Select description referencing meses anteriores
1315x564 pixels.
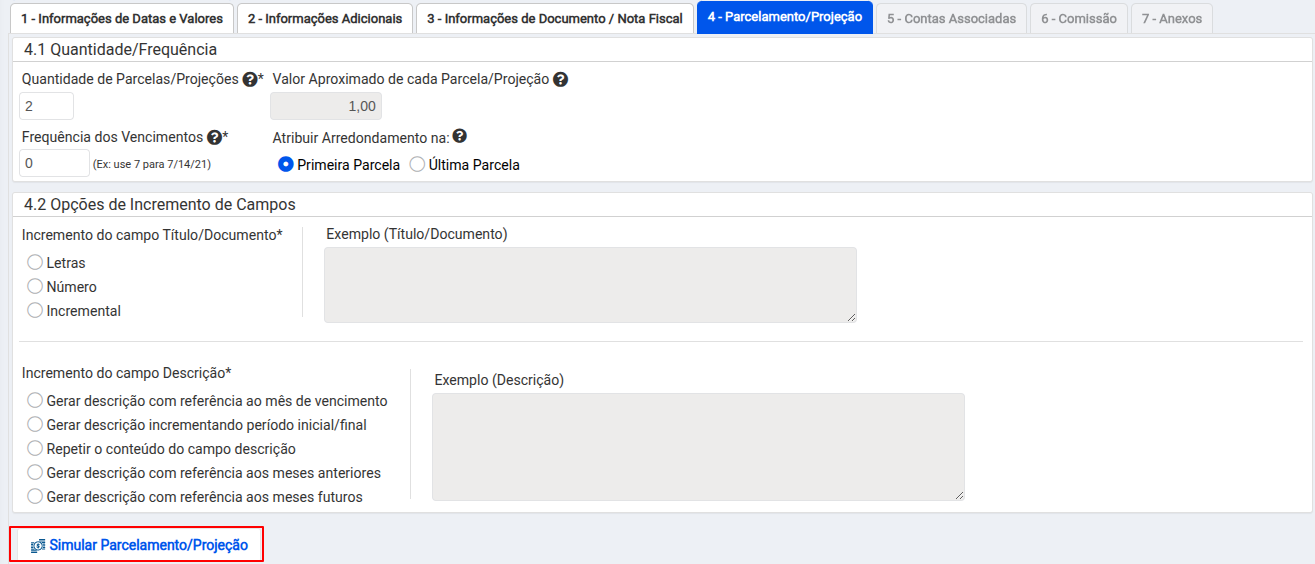pyautogui.click(x=35, y=473)
